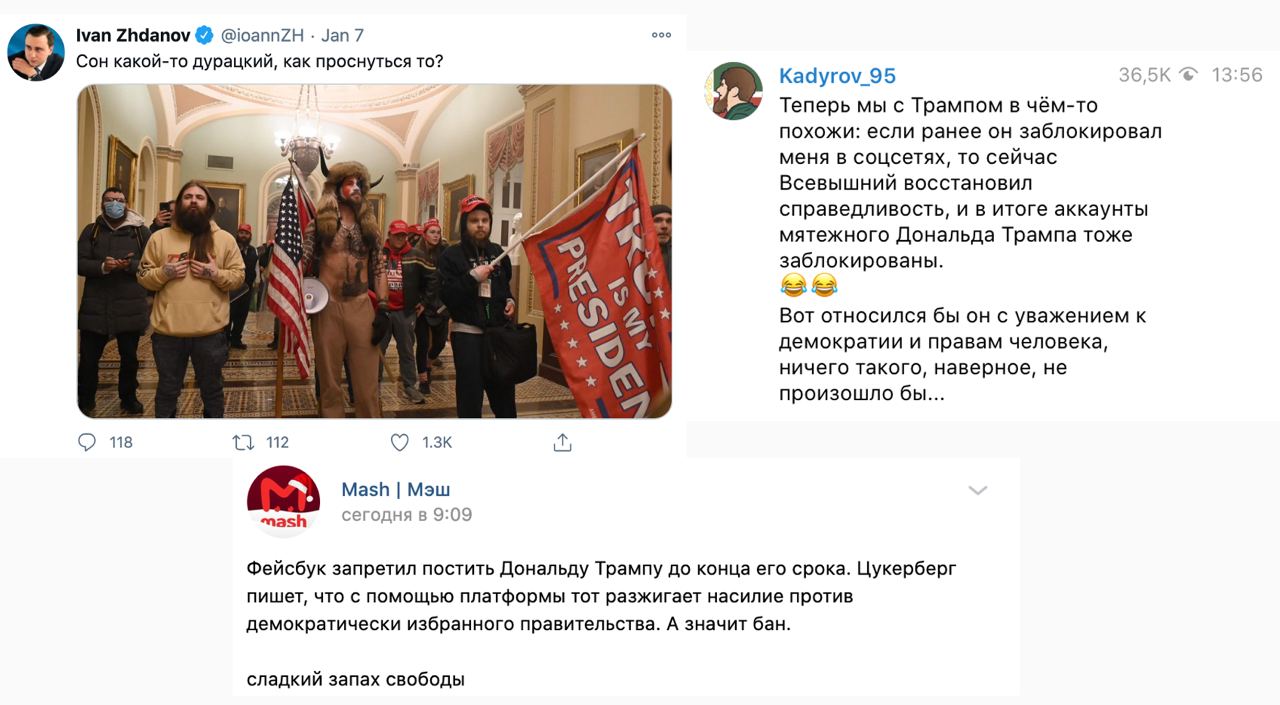Click the views eye icon
Image resolution: width=1280 pixels, height=705 pixels.
[1189, 75]
